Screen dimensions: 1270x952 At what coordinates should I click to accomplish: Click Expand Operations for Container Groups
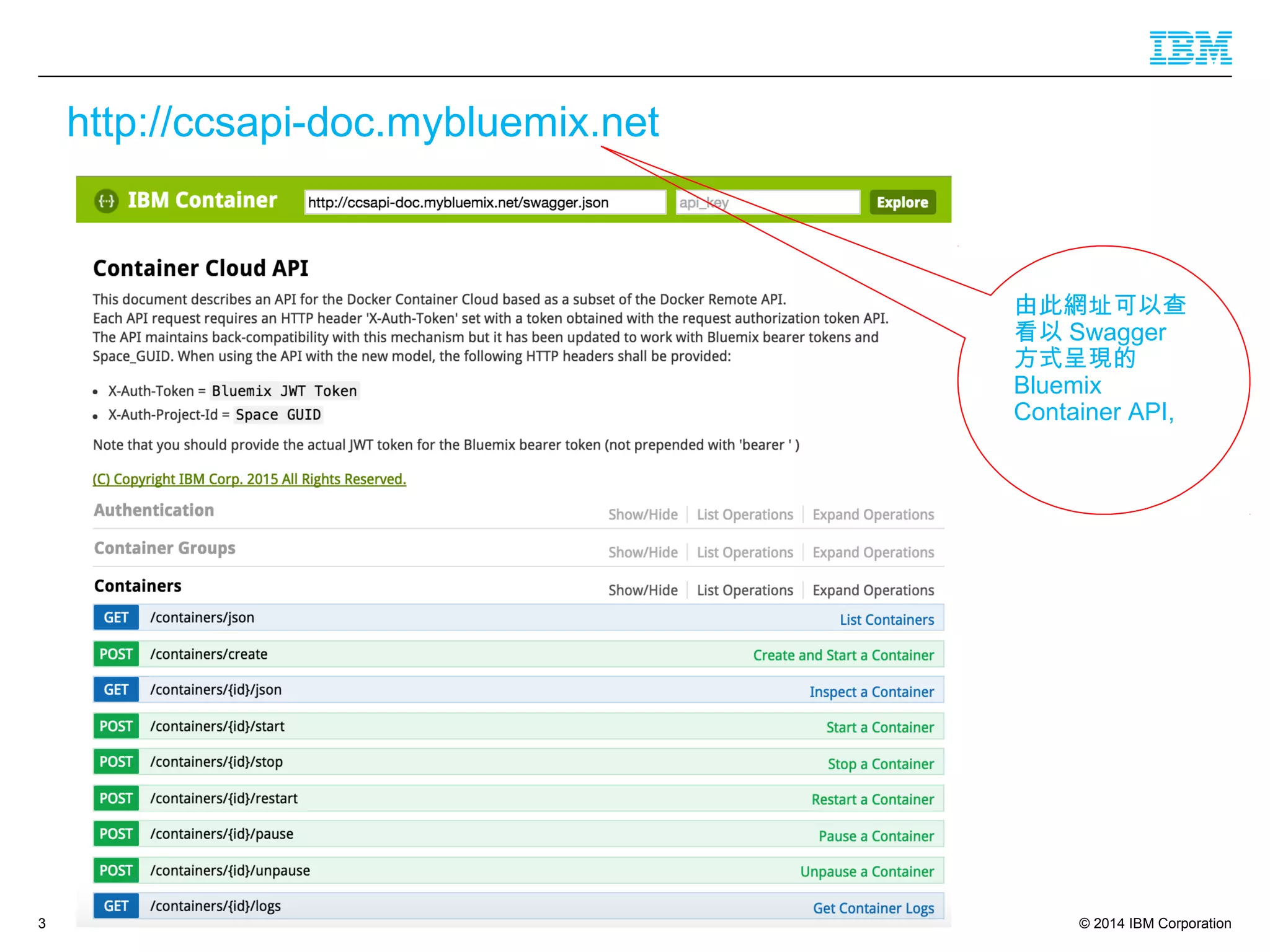pos(873,552)
